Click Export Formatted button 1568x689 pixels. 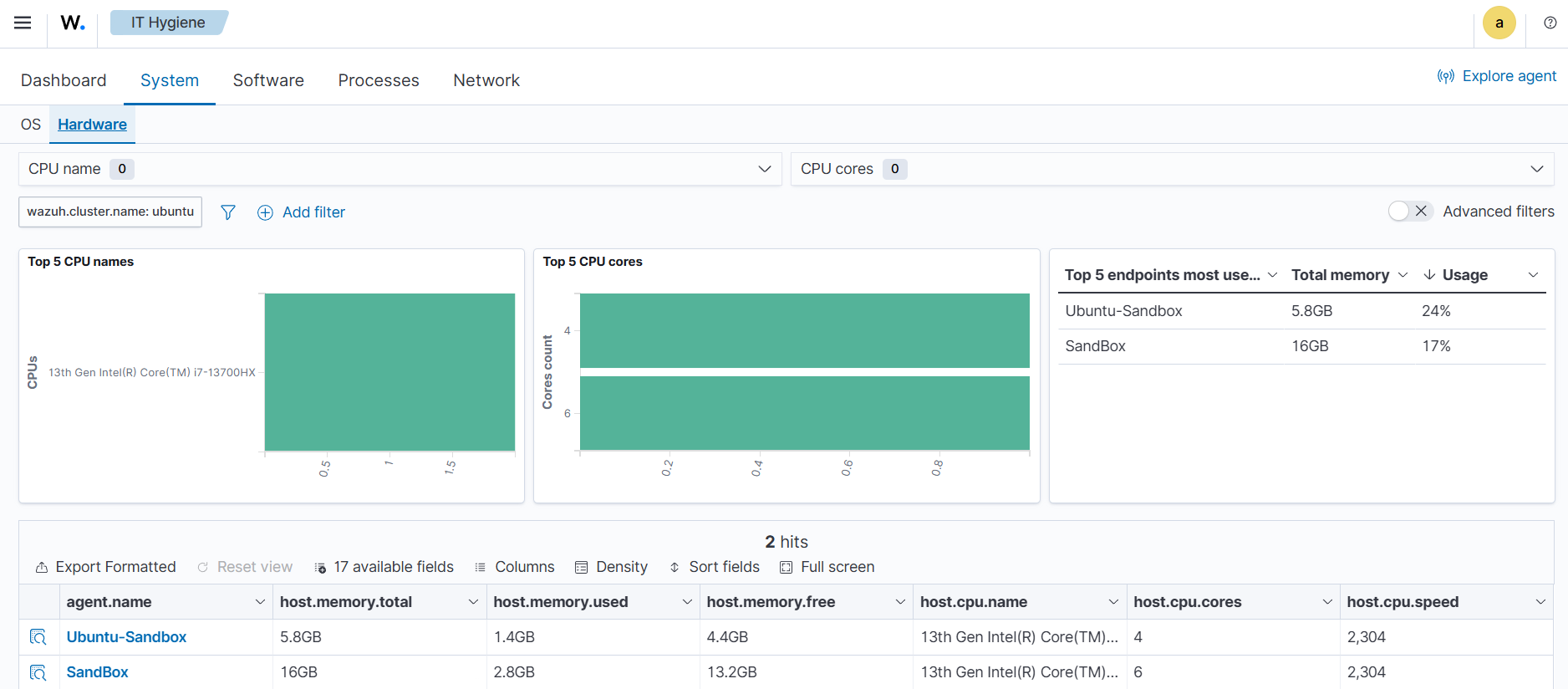(x=106, y=567)
